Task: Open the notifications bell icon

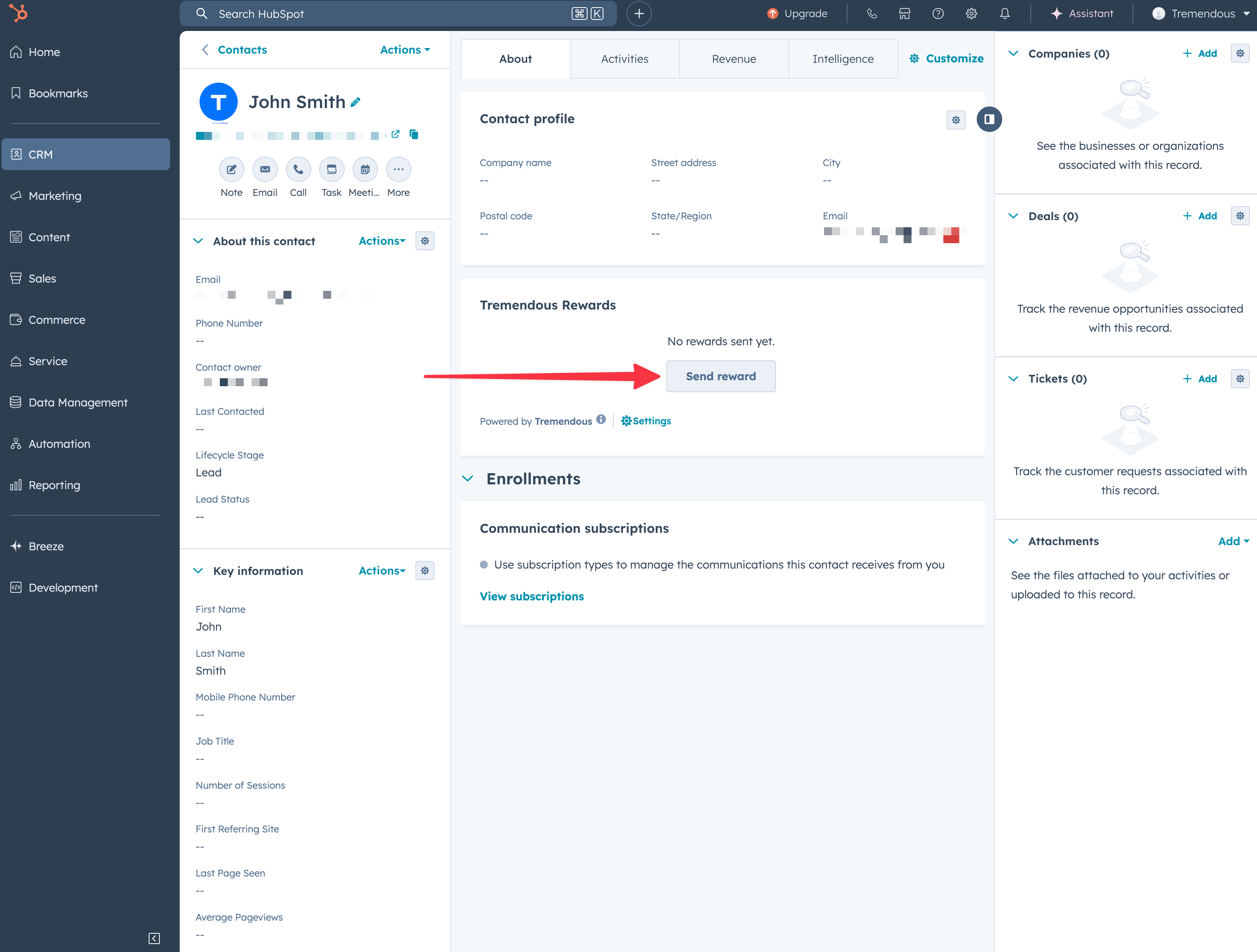Action: click(1005, 14)
